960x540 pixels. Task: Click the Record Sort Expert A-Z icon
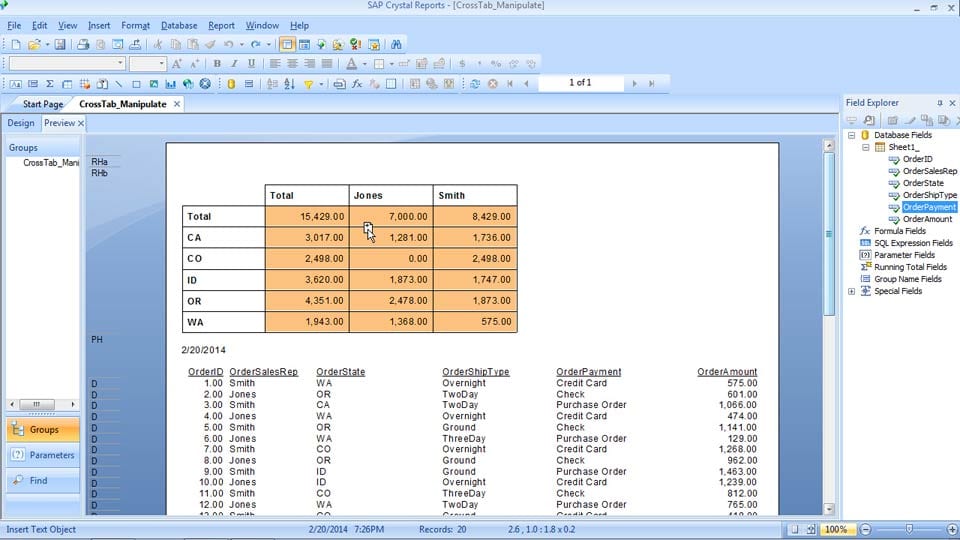tap(290, 84)
